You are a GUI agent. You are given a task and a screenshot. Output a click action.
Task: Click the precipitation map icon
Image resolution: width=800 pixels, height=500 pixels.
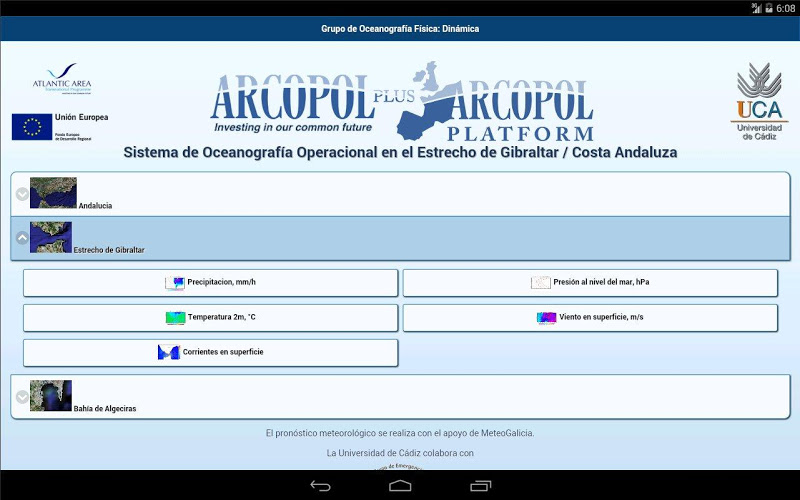[x=174, y=283]
